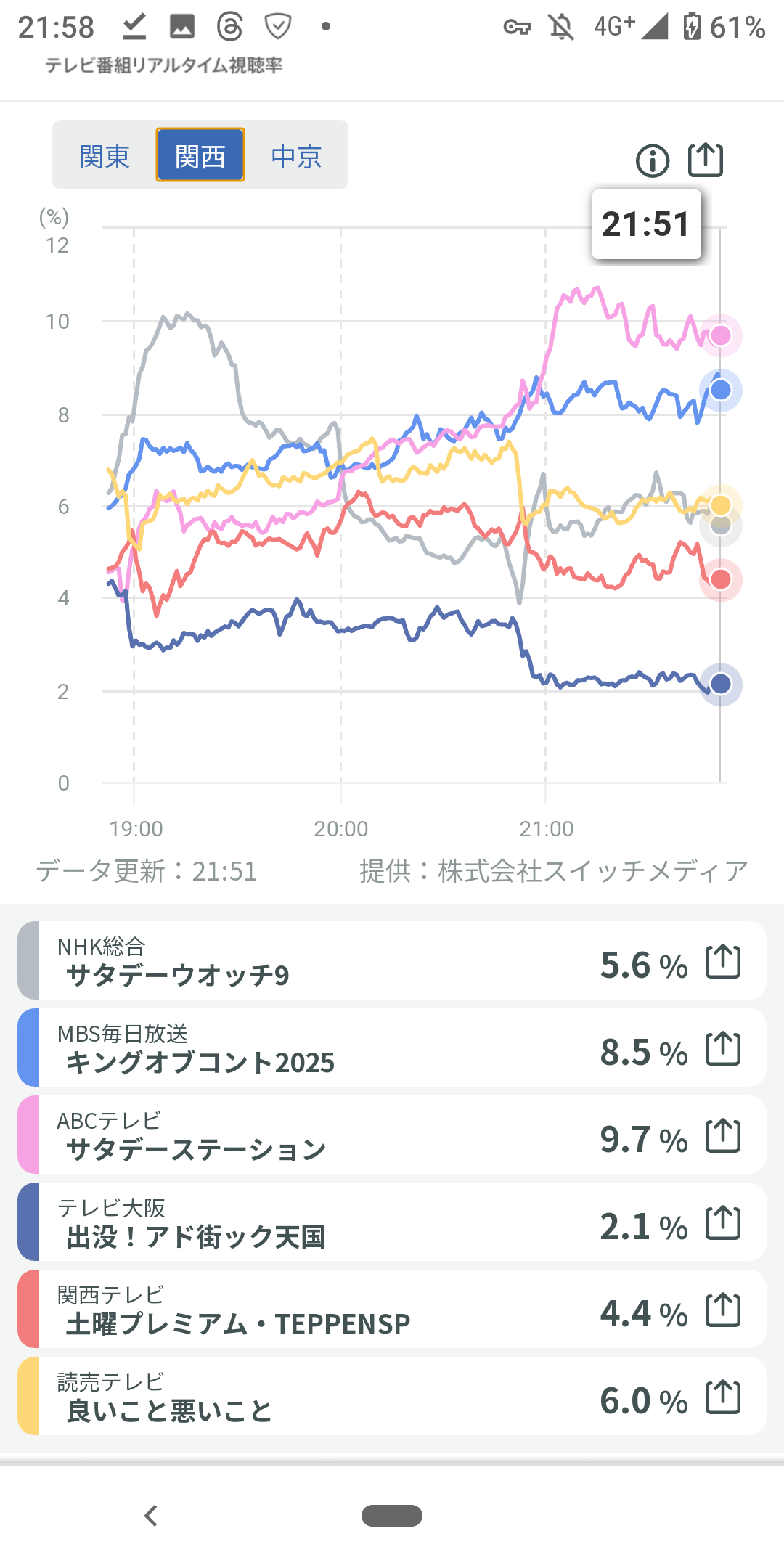Tap the pink ABCテレビ color swatch

(29, 1135)
